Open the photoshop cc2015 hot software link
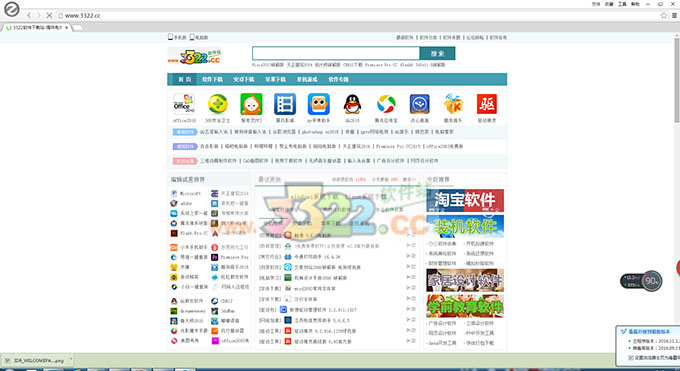 tap(320, 131)
